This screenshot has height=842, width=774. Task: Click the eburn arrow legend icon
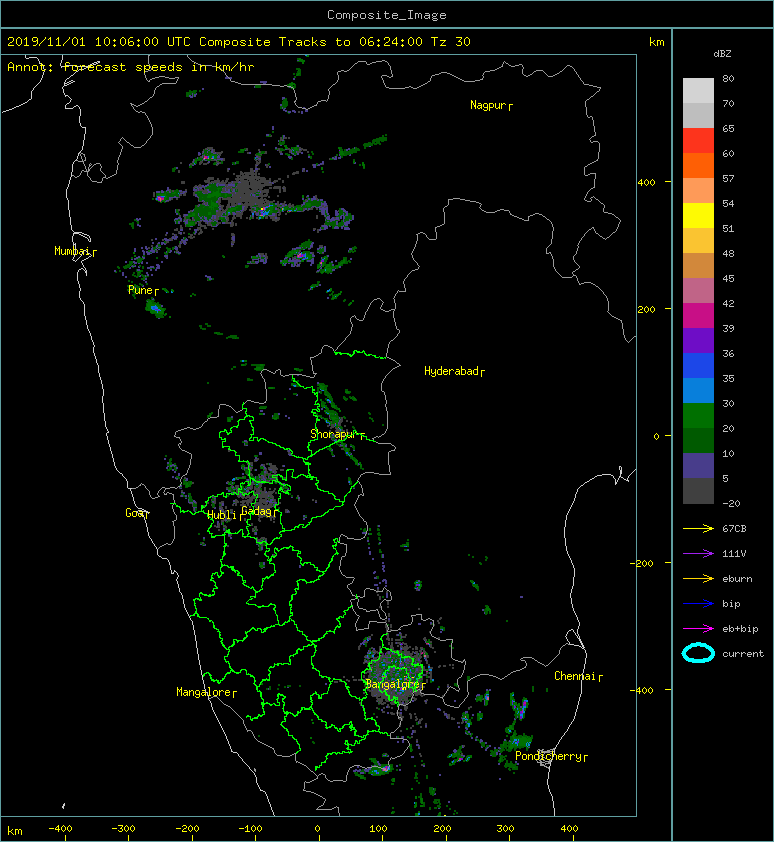698,578
